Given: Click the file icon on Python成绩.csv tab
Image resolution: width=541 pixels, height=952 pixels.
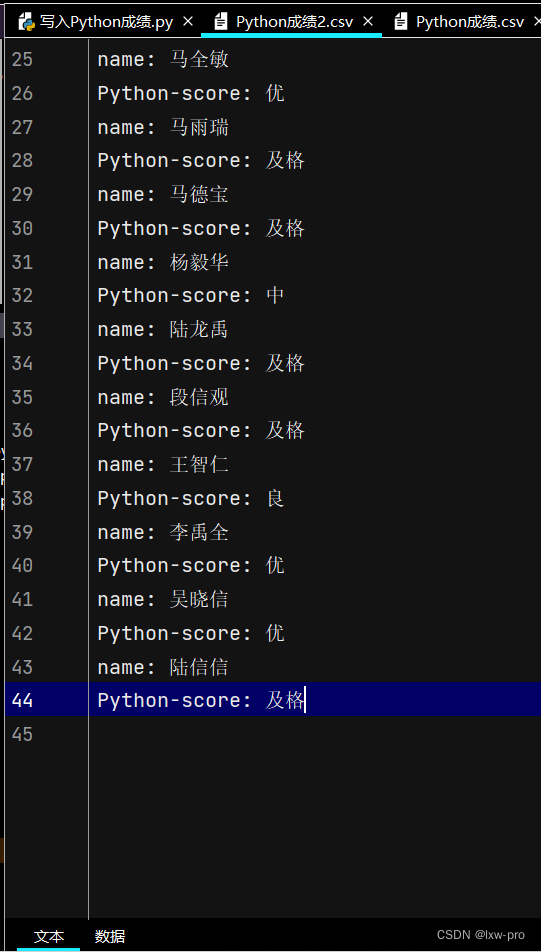Looking at the screenshot, I should [401, 22].
